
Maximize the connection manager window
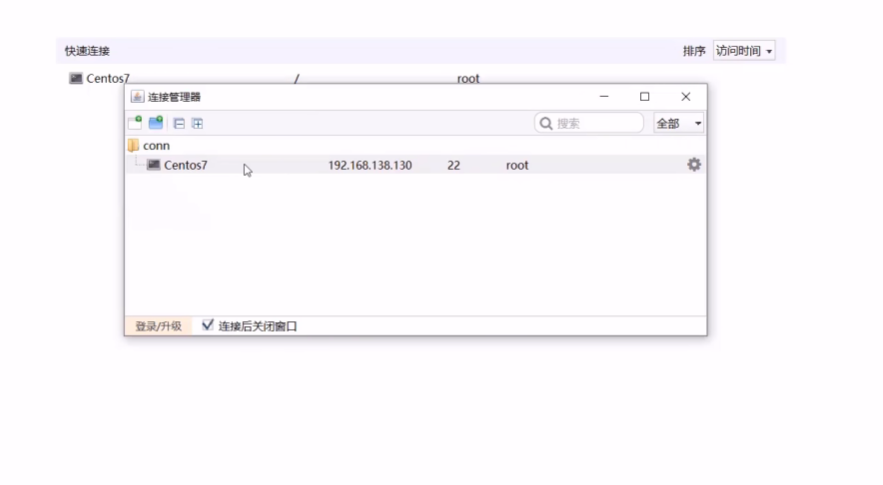pyautogui.click(x=645, y=96)
